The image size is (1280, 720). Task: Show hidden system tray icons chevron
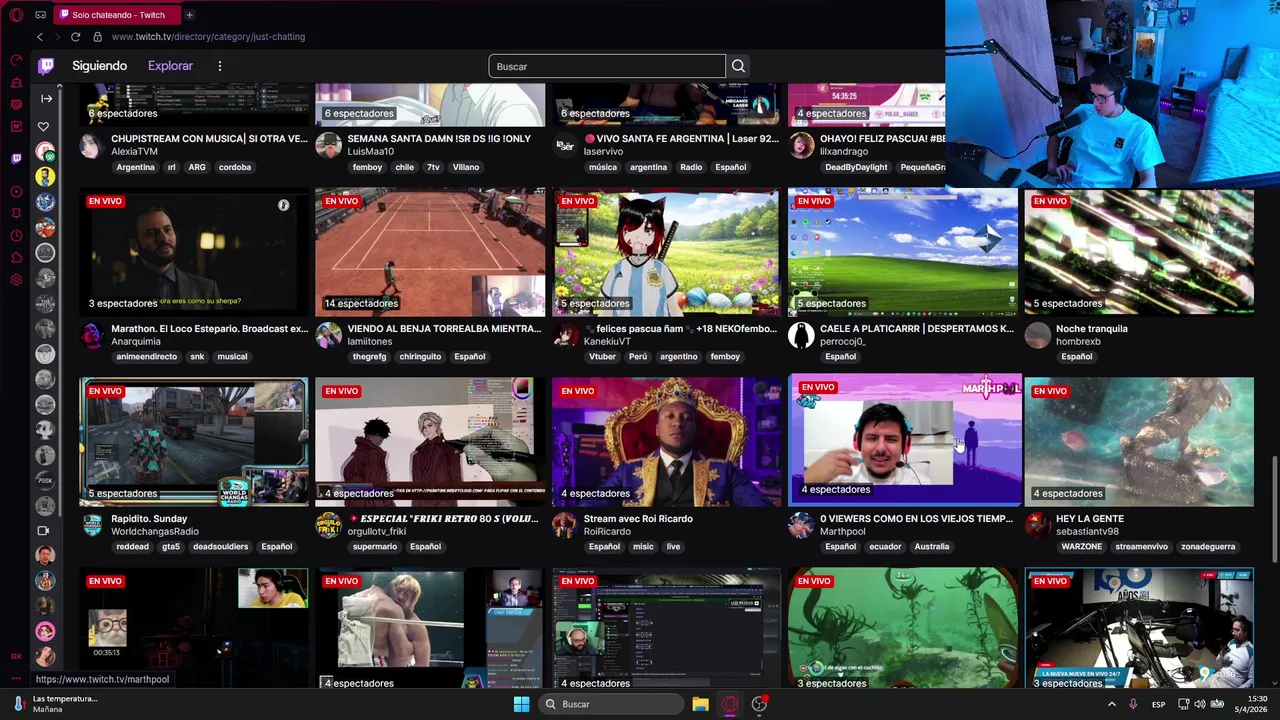click(1111, 704)
